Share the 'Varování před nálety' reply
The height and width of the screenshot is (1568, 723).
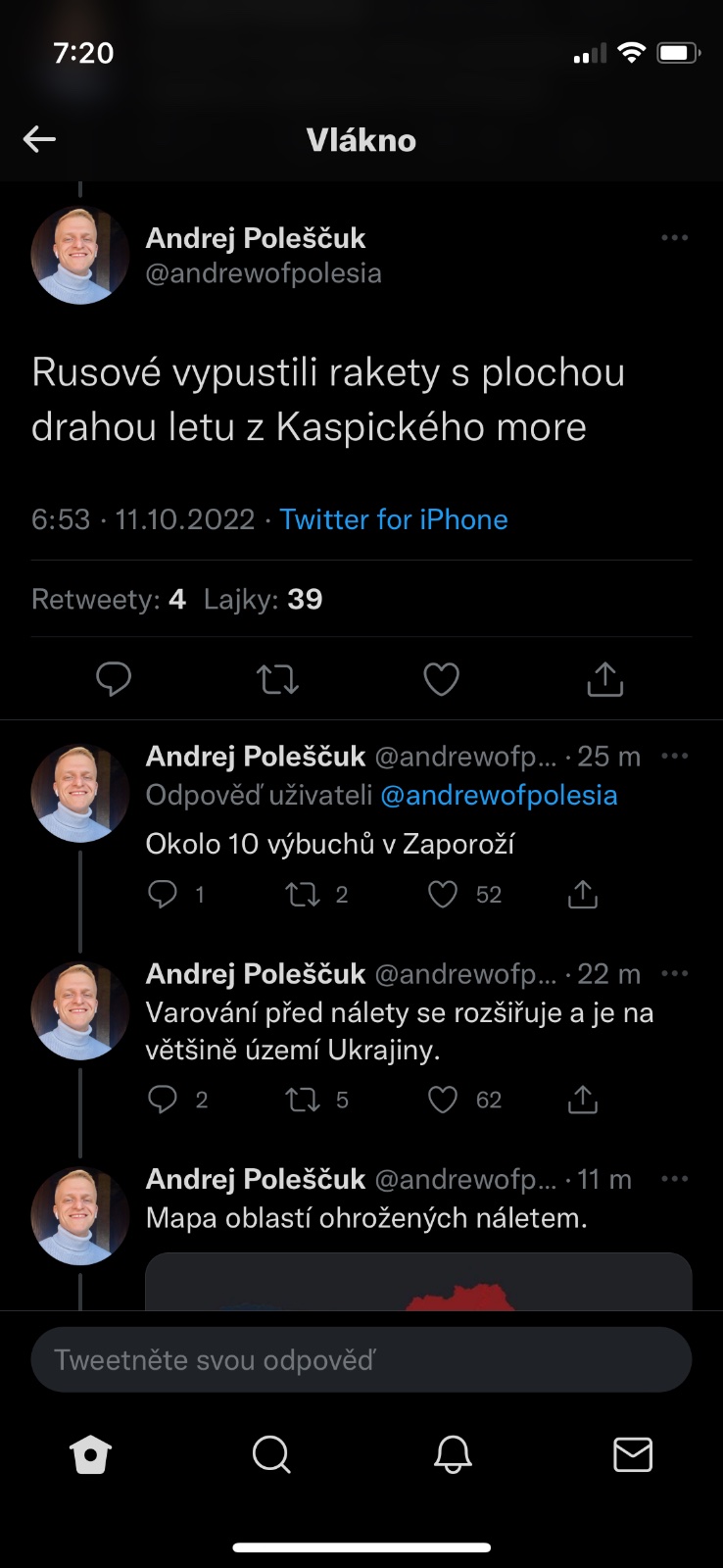point(583,1100)
